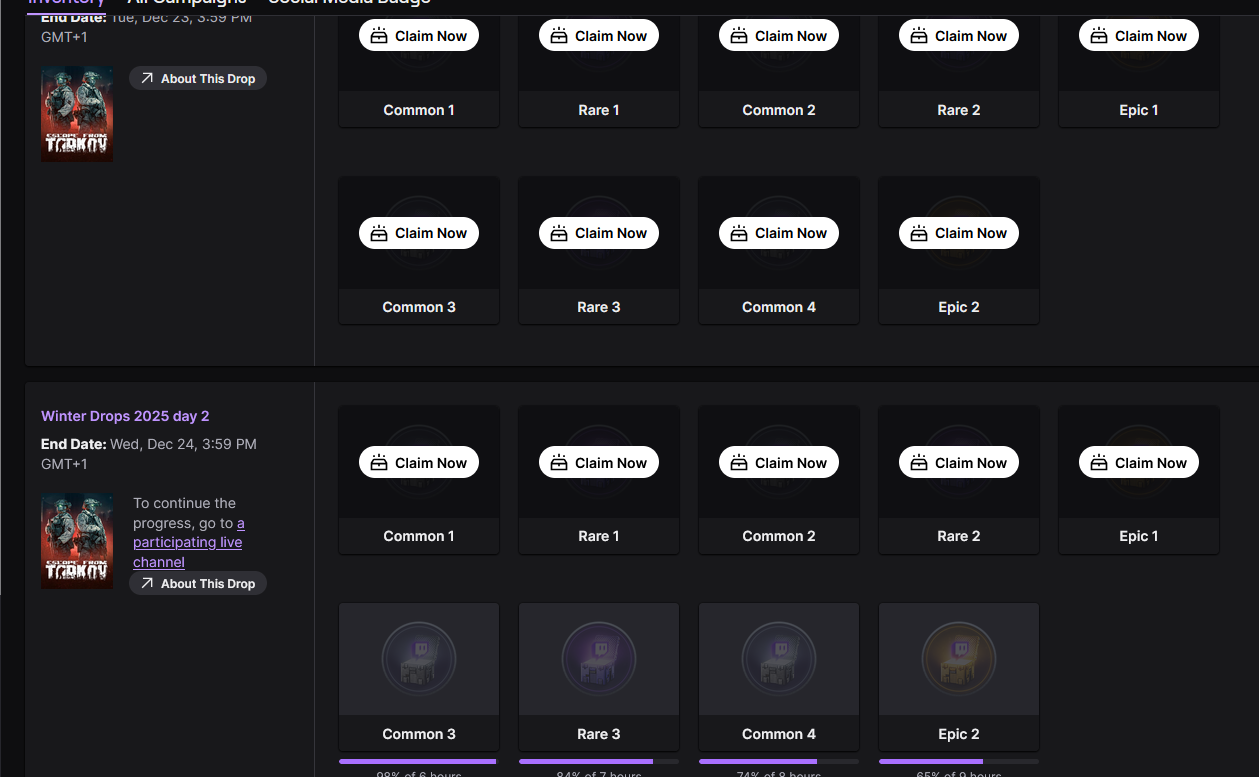Claim Rare 1 in Winter Drops 2025 day 2

click(x=599, y=463)
